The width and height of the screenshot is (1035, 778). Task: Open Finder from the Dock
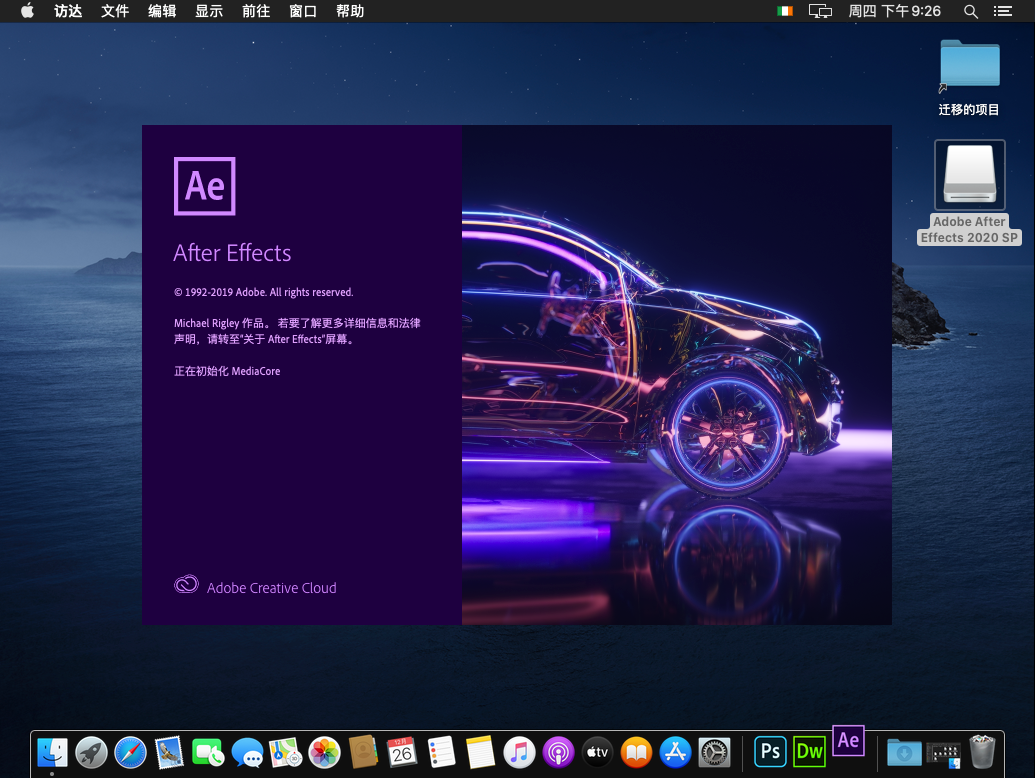pos(52,752)
